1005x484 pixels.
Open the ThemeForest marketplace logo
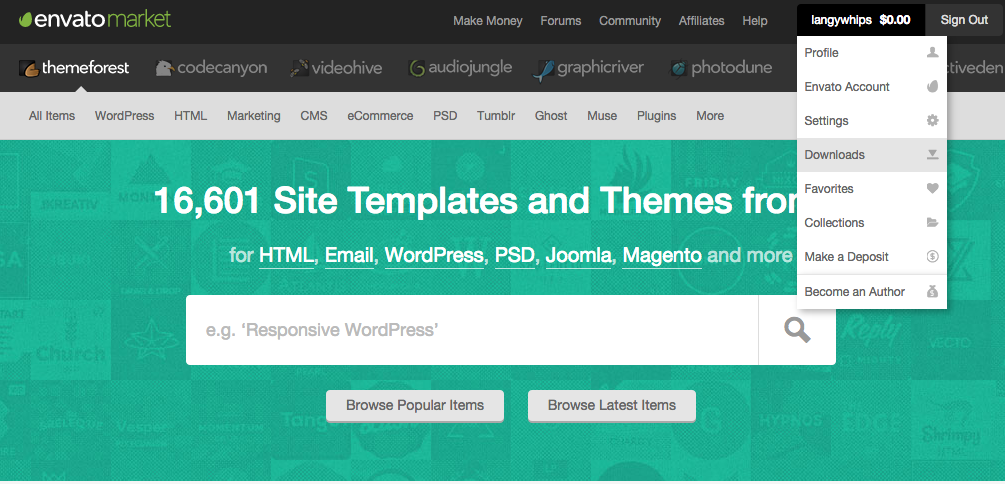click(74, 67)
